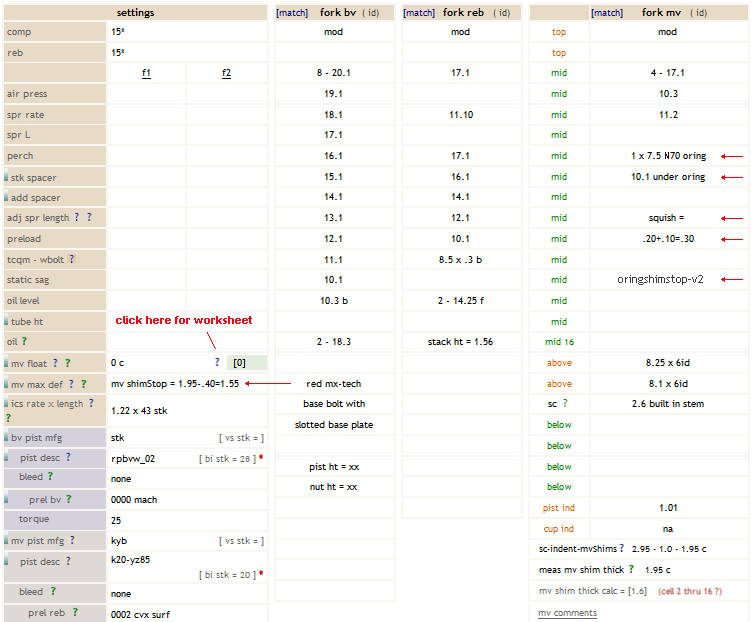Image resolution: width=754 pixels, height=622 pixels.
Task: Click the green help icon beside prel bv
Action: (x=69, y=499)
